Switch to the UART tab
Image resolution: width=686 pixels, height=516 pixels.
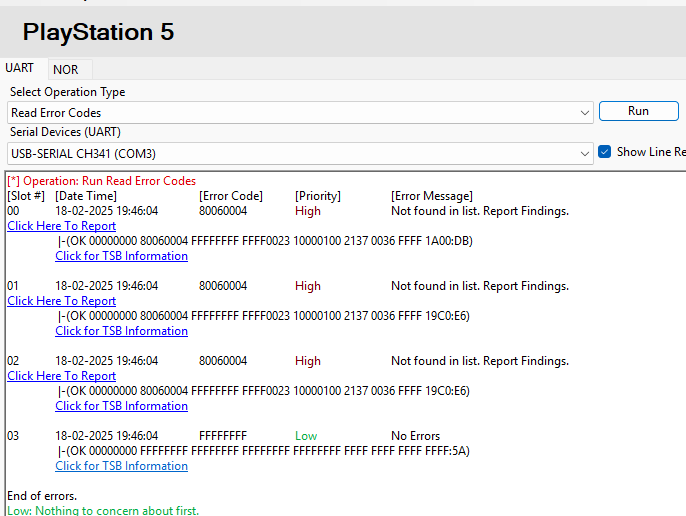coord(19,68)
